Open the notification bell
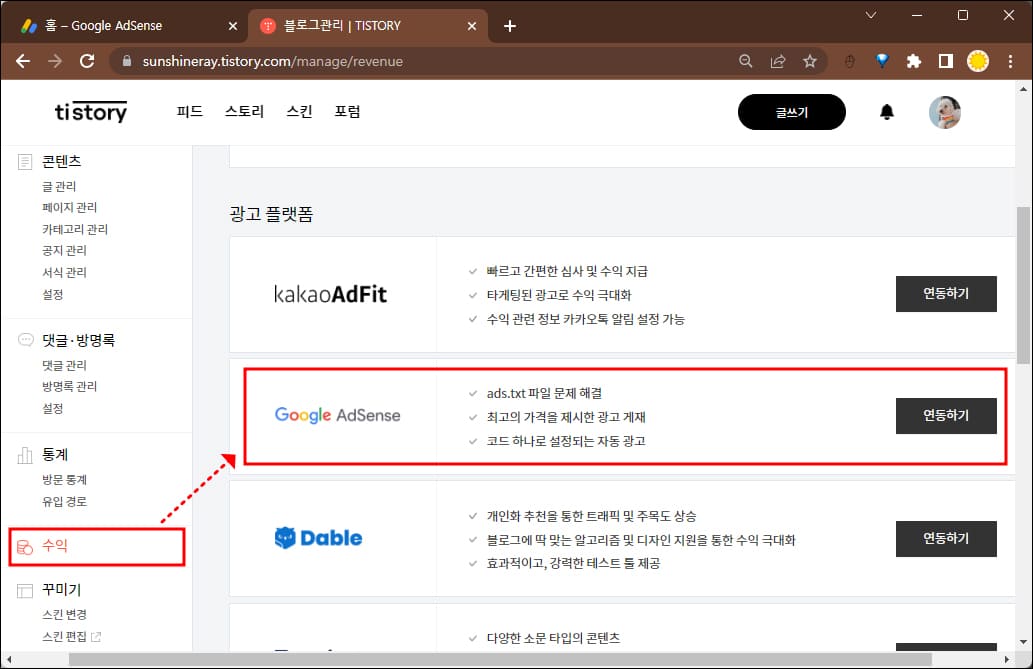The height and width of the screenshot is (669, 1033). 887,112
